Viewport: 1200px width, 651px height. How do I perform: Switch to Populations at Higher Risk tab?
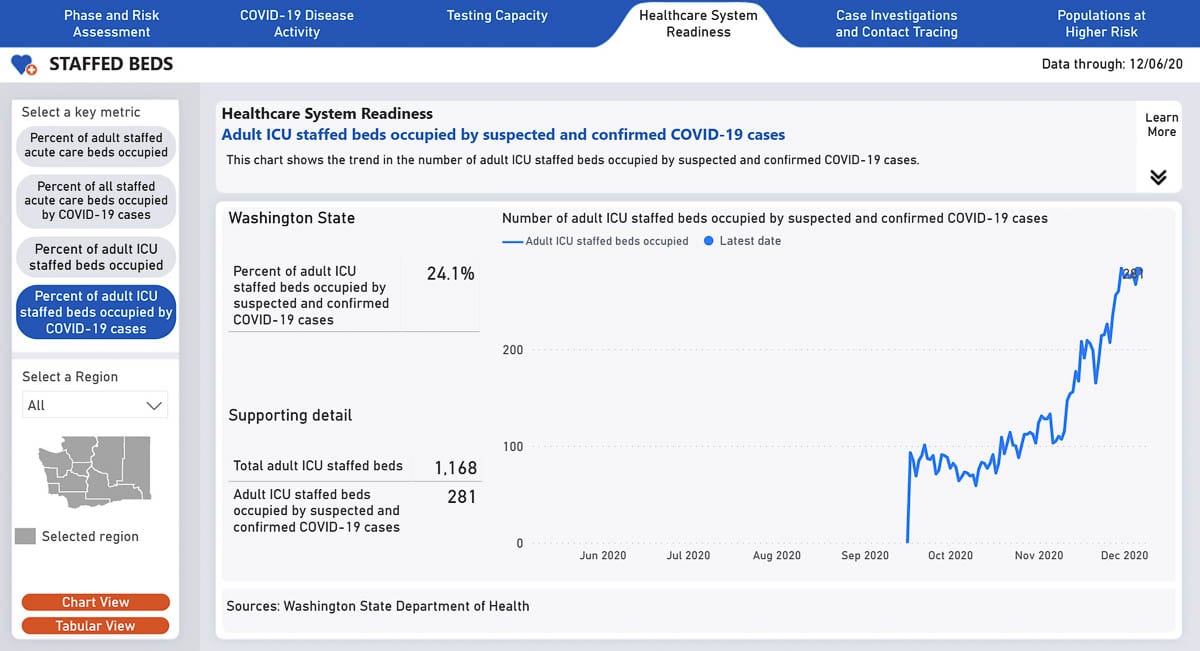[1101, 23]
